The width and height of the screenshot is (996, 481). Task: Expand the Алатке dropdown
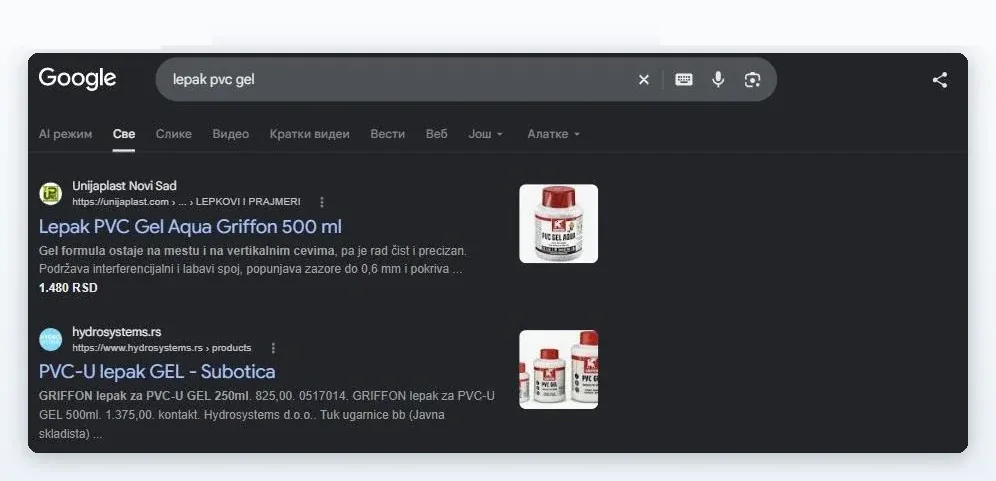pyautogui.click(x=553, y=134)
